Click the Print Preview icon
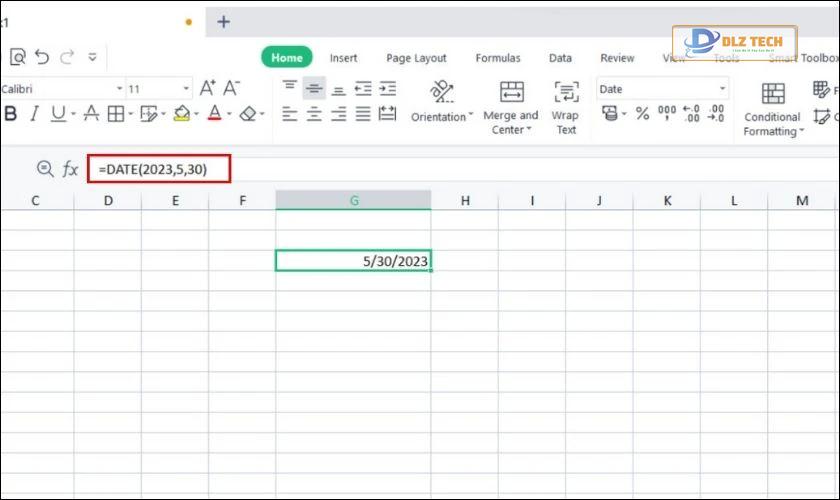840x500 pixels. coord(18,57)
